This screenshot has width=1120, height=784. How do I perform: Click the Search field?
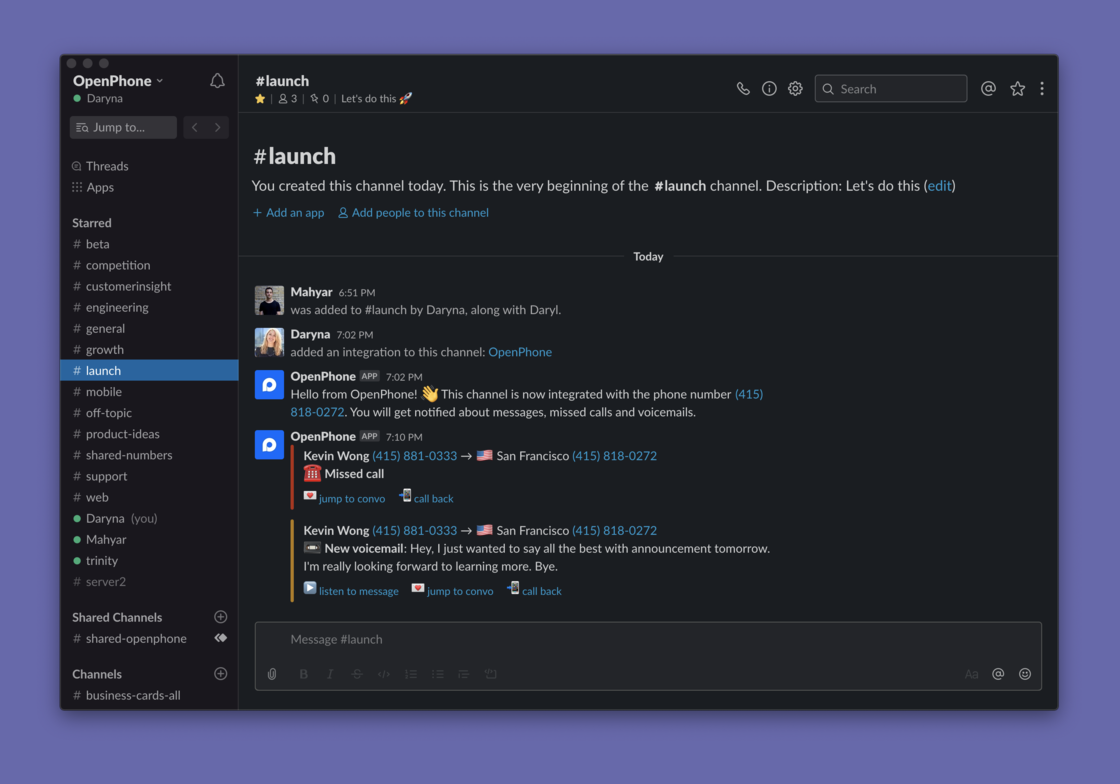click(891, 89)
